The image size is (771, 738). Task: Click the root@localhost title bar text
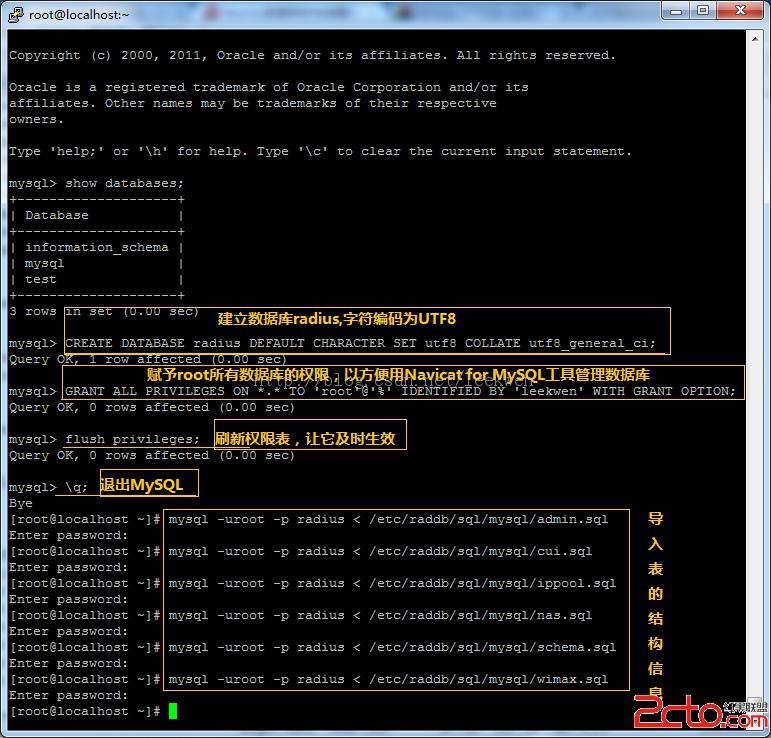(79, 15)
